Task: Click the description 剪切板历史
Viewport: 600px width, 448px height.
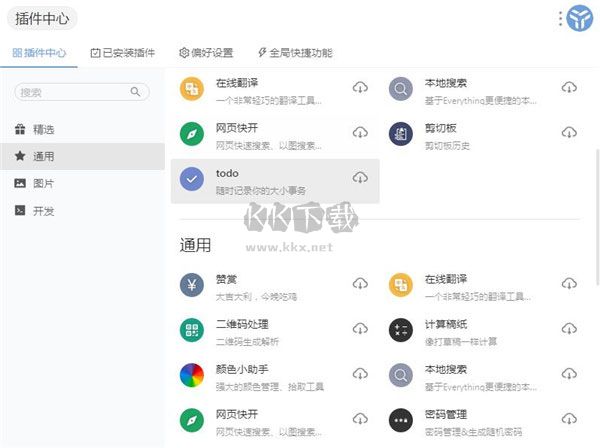Action: point(447,145)
